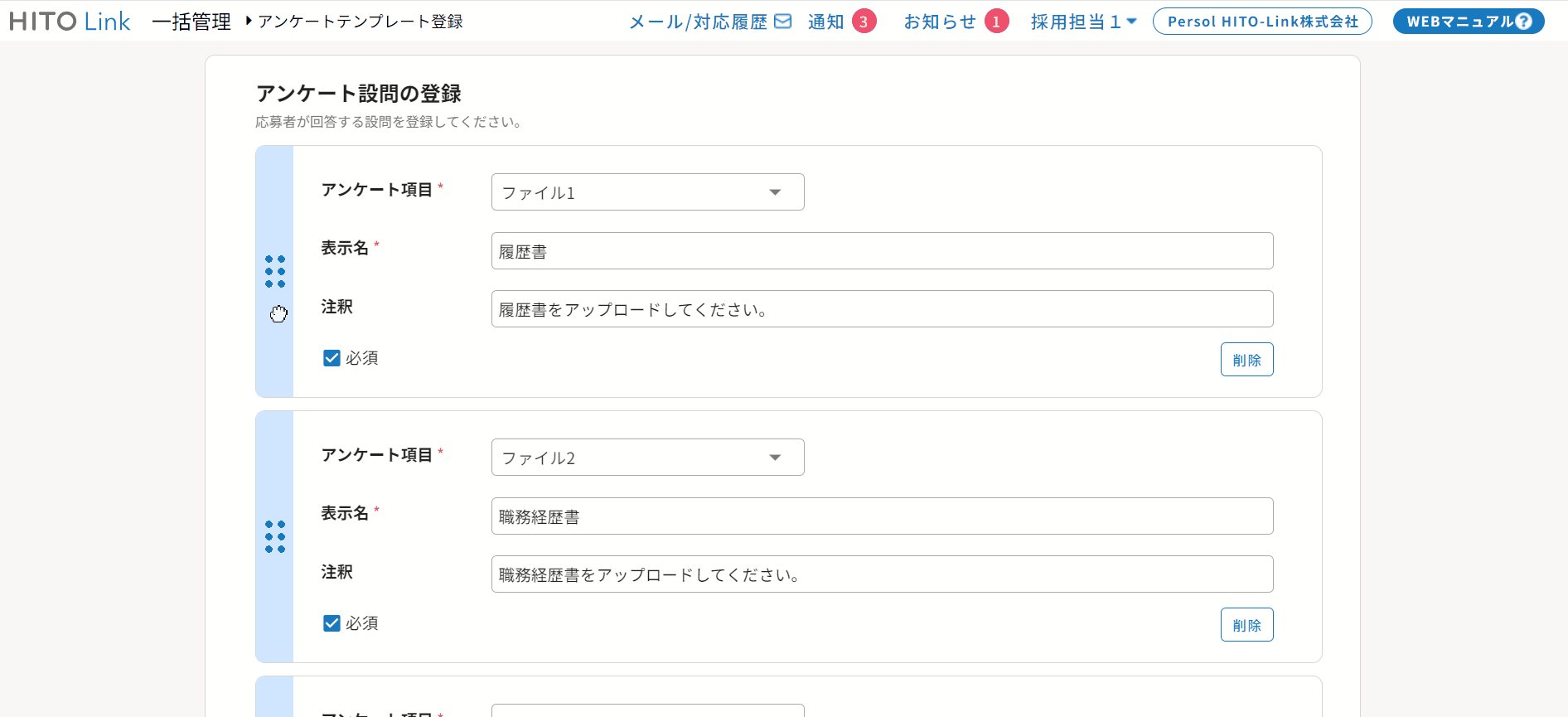Viewport: 1568px width, 717px height.
Task: Click the help question mark icon
Action: click(x=1523, y=22)
